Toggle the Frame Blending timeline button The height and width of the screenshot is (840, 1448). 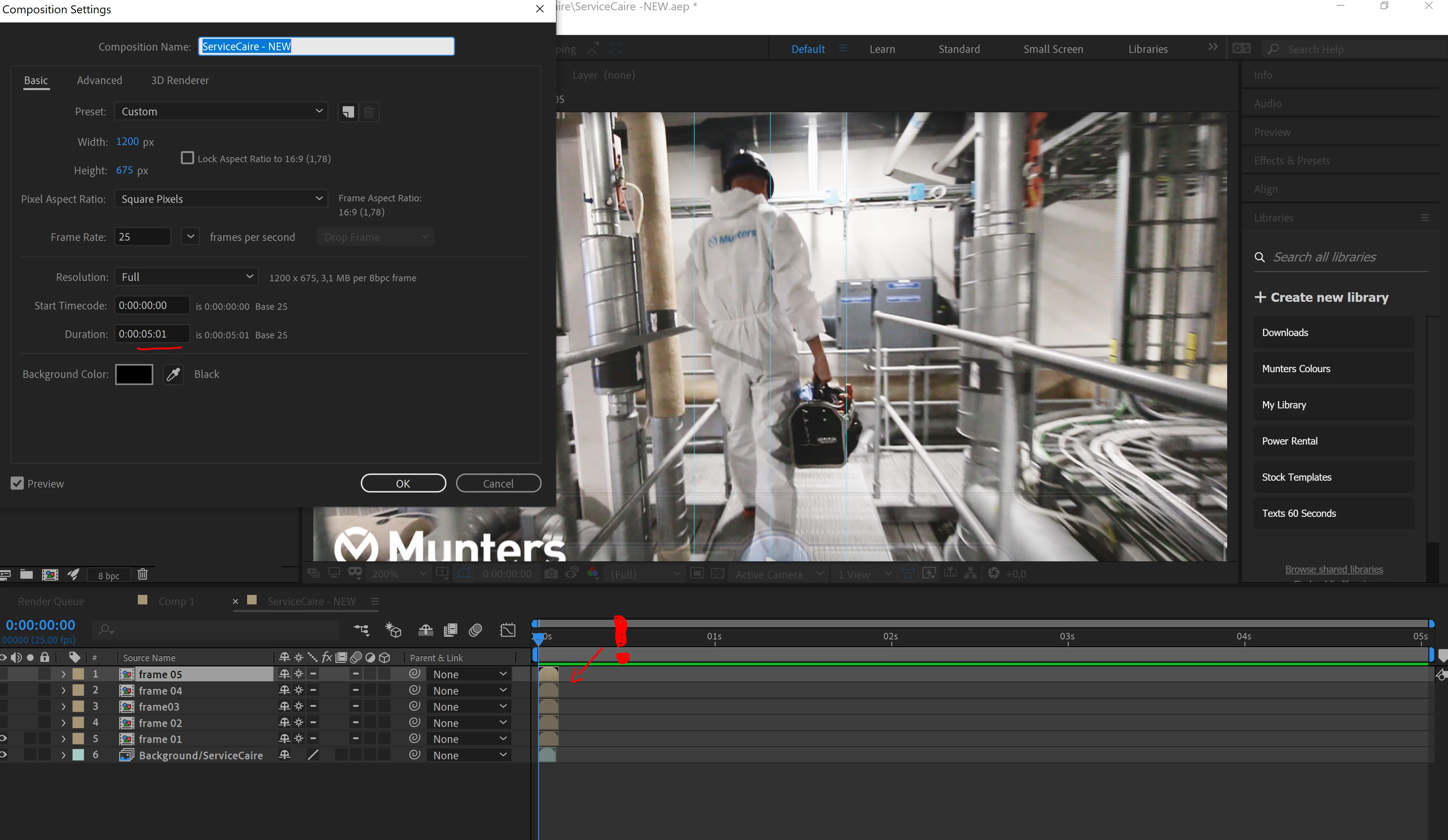(x=450, y=630)
